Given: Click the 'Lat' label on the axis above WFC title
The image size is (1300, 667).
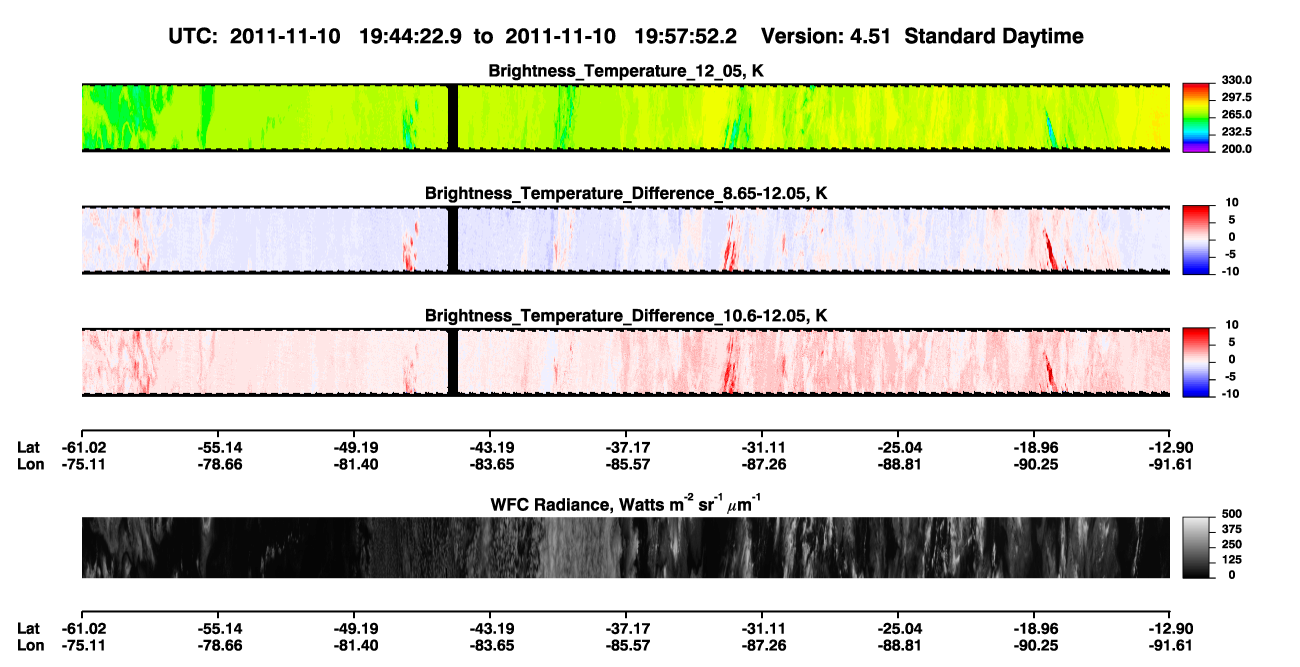Looking at the screenshot, I should (29, 447).
